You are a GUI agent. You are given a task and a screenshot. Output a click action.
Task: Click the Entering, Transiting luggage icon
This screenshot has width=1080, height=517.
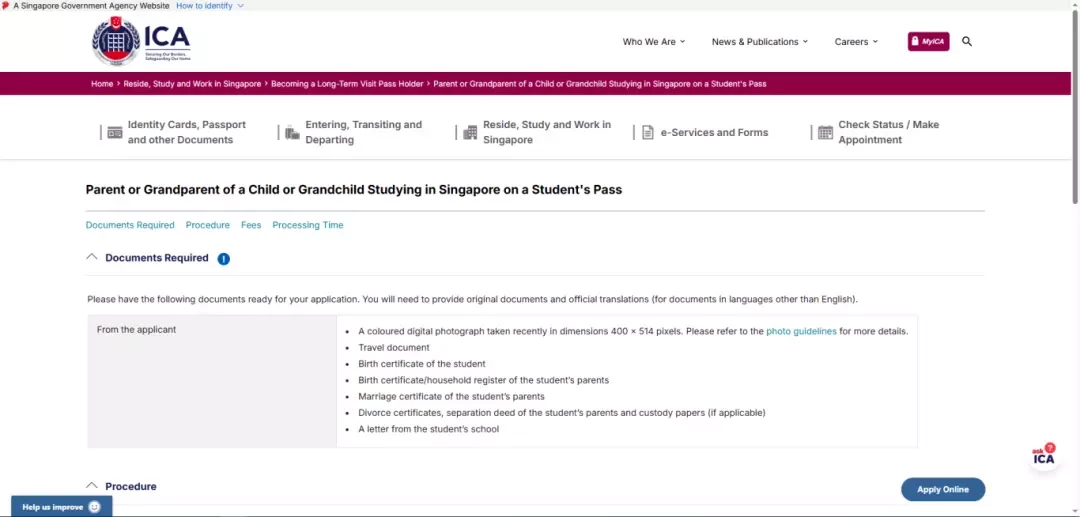[292, 133]
